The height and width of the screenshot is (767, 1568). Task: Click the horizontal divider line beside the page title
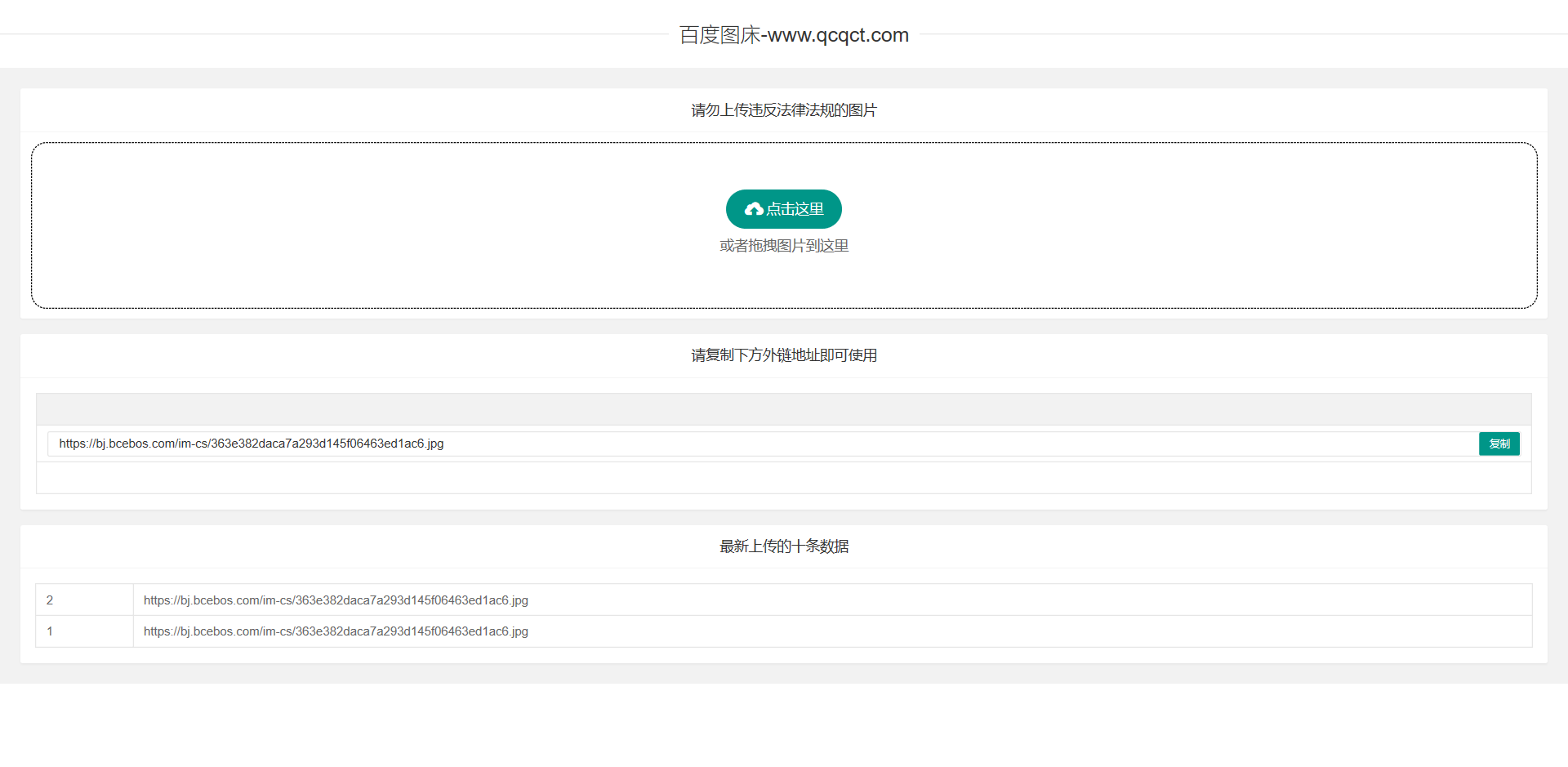[x=327, y=34]
